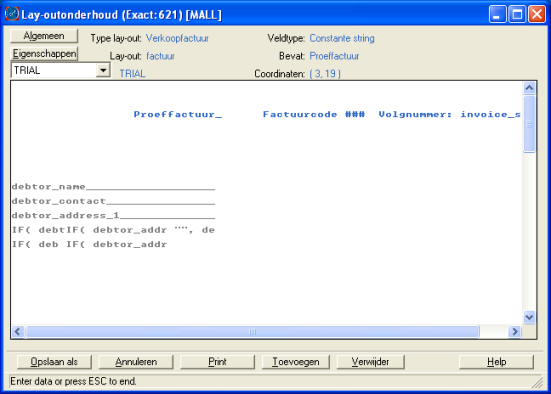Open the Eigenschappen properties
Image resolution: width=551 pixels, height=394 pixels.
click(44, 54)
